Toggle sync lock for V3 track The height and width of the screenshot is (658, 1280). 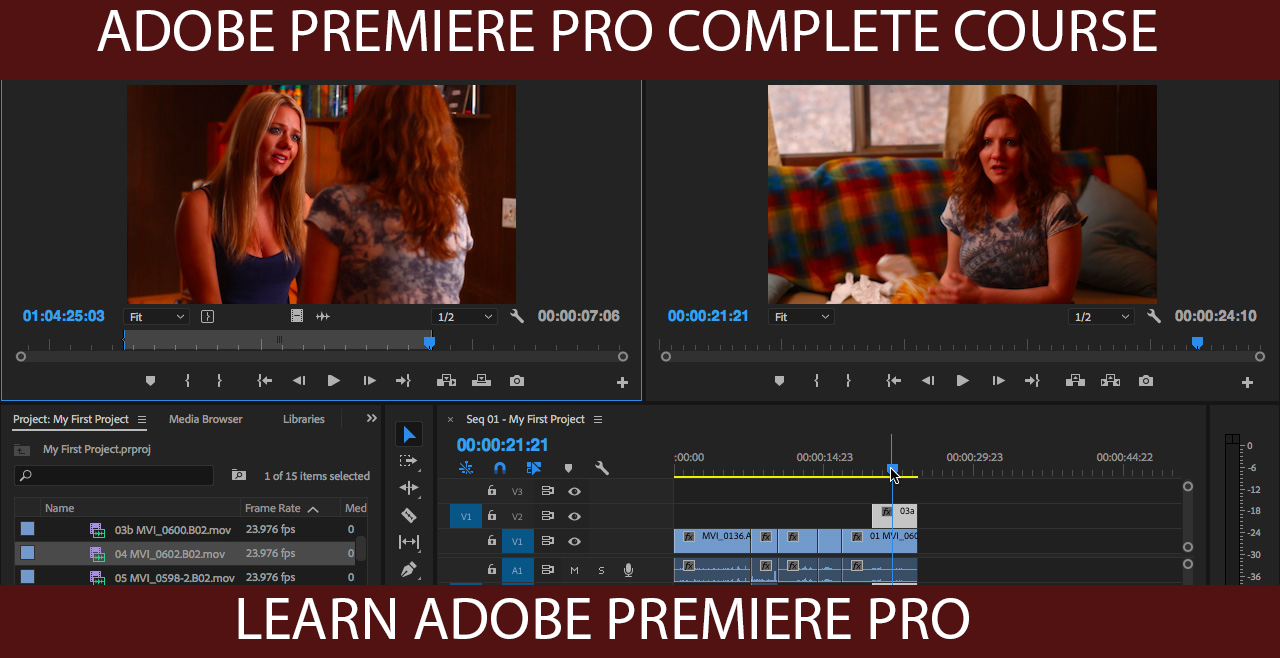click(x=547, y=491)
